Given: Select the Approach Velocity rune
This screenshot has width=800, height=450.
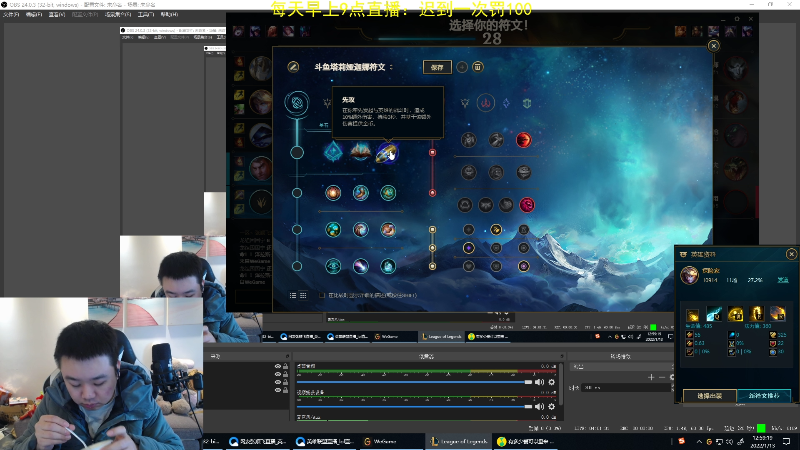Looking at the screenshot, I should [361, 266].
